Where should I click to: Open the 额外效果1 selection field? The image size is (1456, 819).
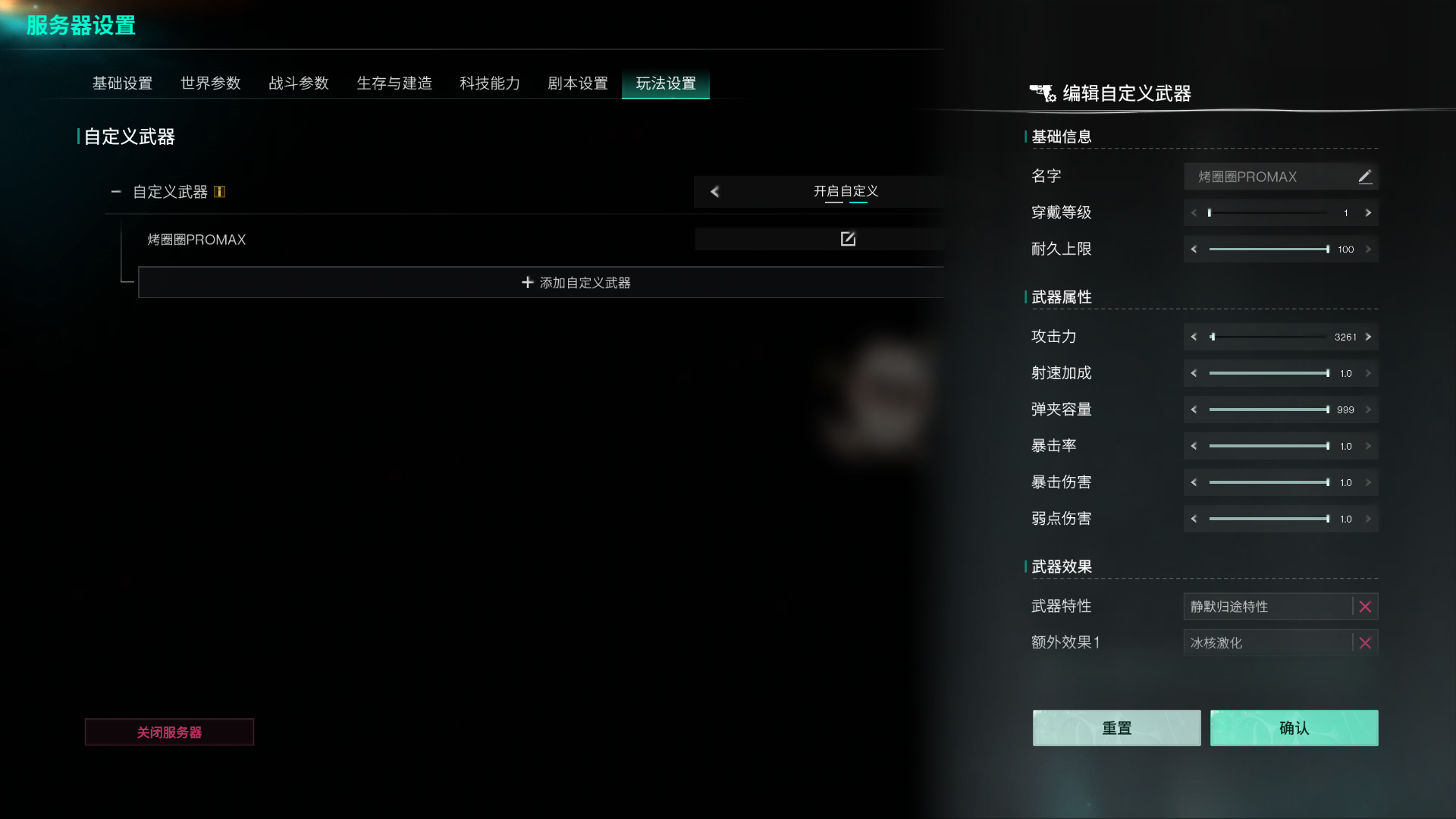tap(1268, 643)
